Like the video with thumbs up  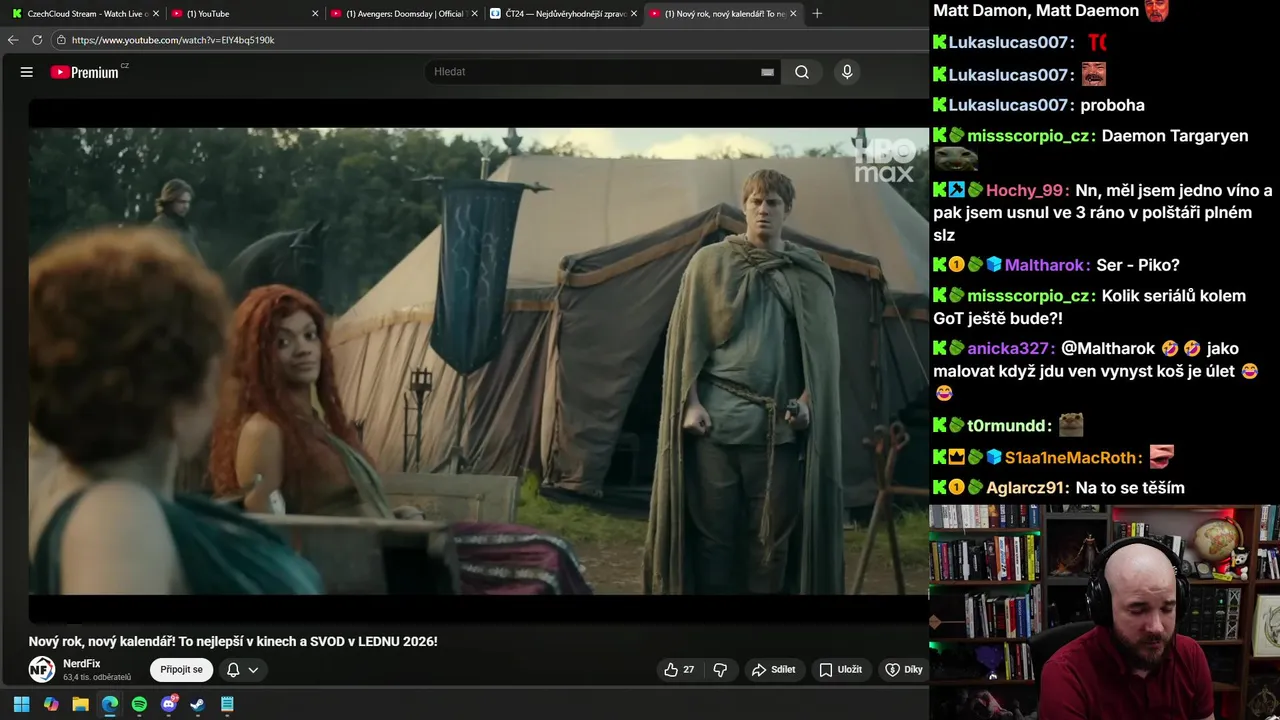[x=679, y=670]
